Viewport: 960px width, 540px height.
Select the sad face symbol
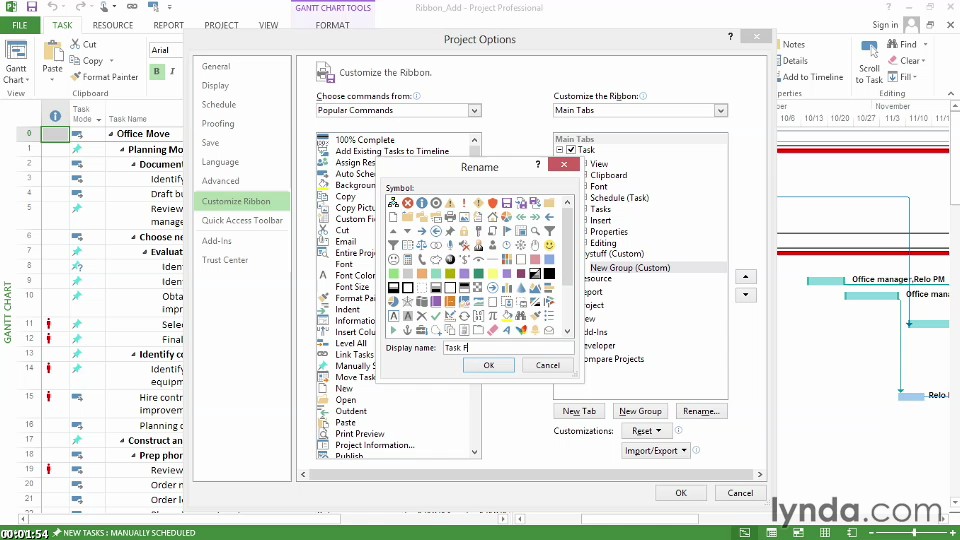click(394, 259)
